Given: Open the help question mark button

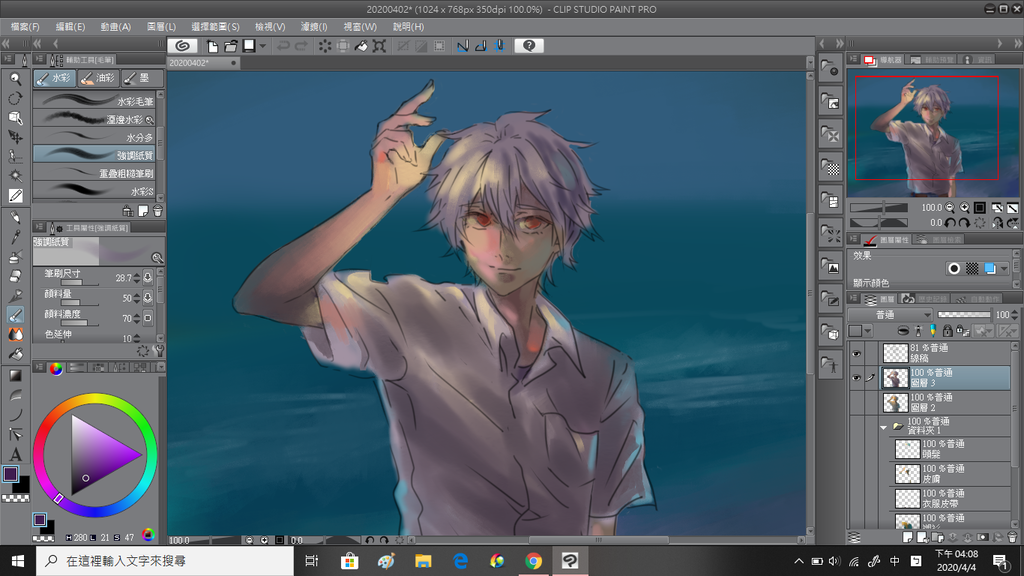Looking at the screenshot, I should (x=528, y=45).
